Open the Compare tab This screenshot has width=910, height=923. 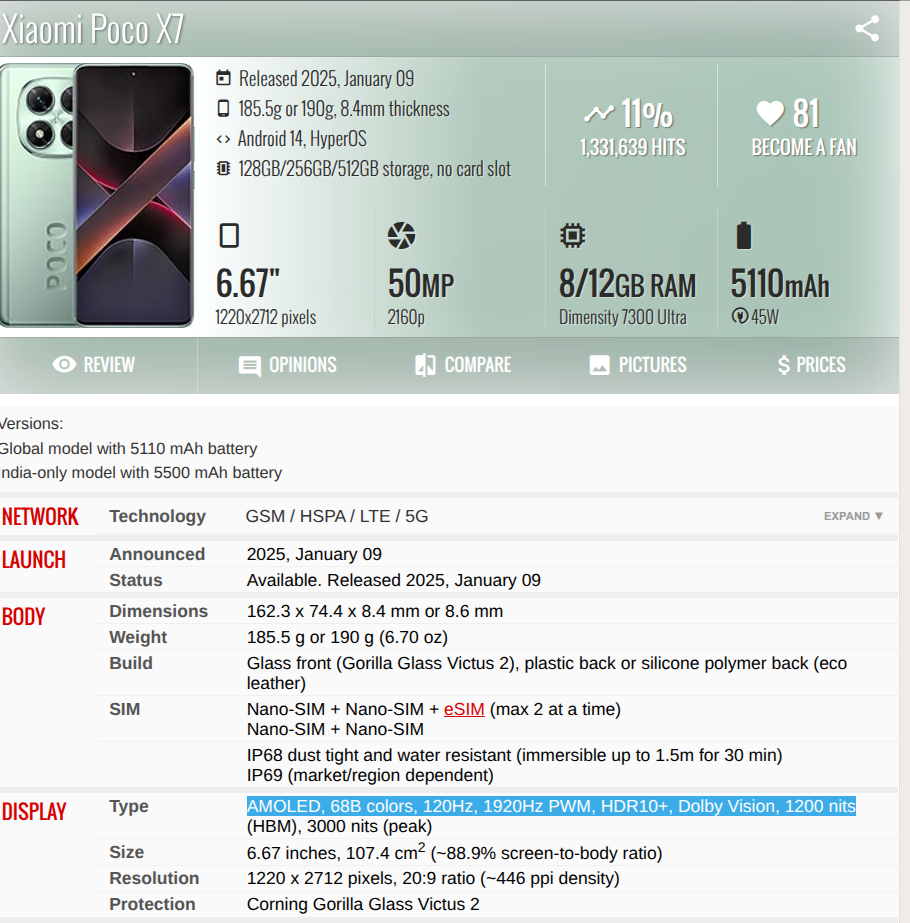click(x=463, y=365)
